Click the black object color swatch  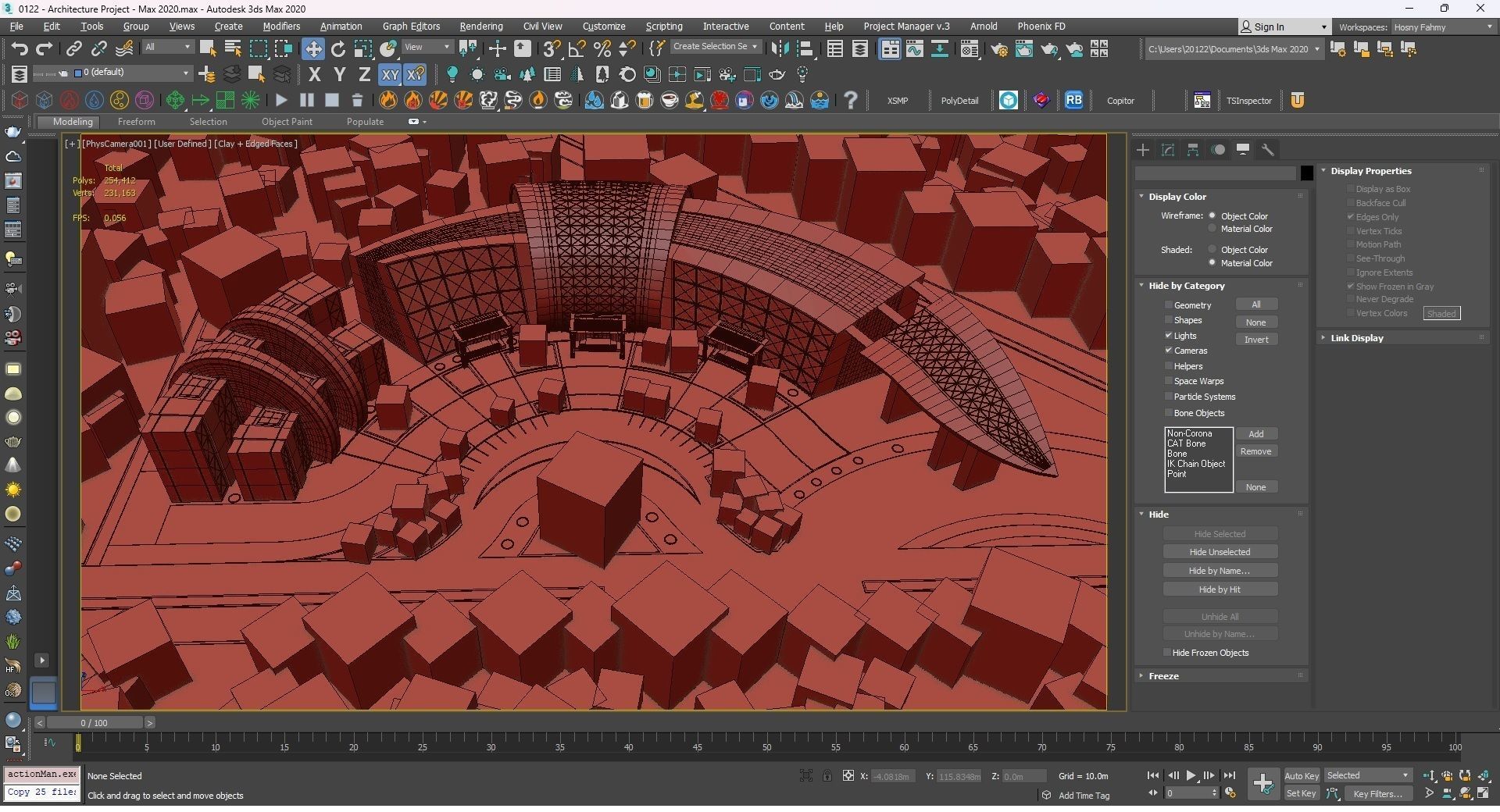pos(1306,173)
